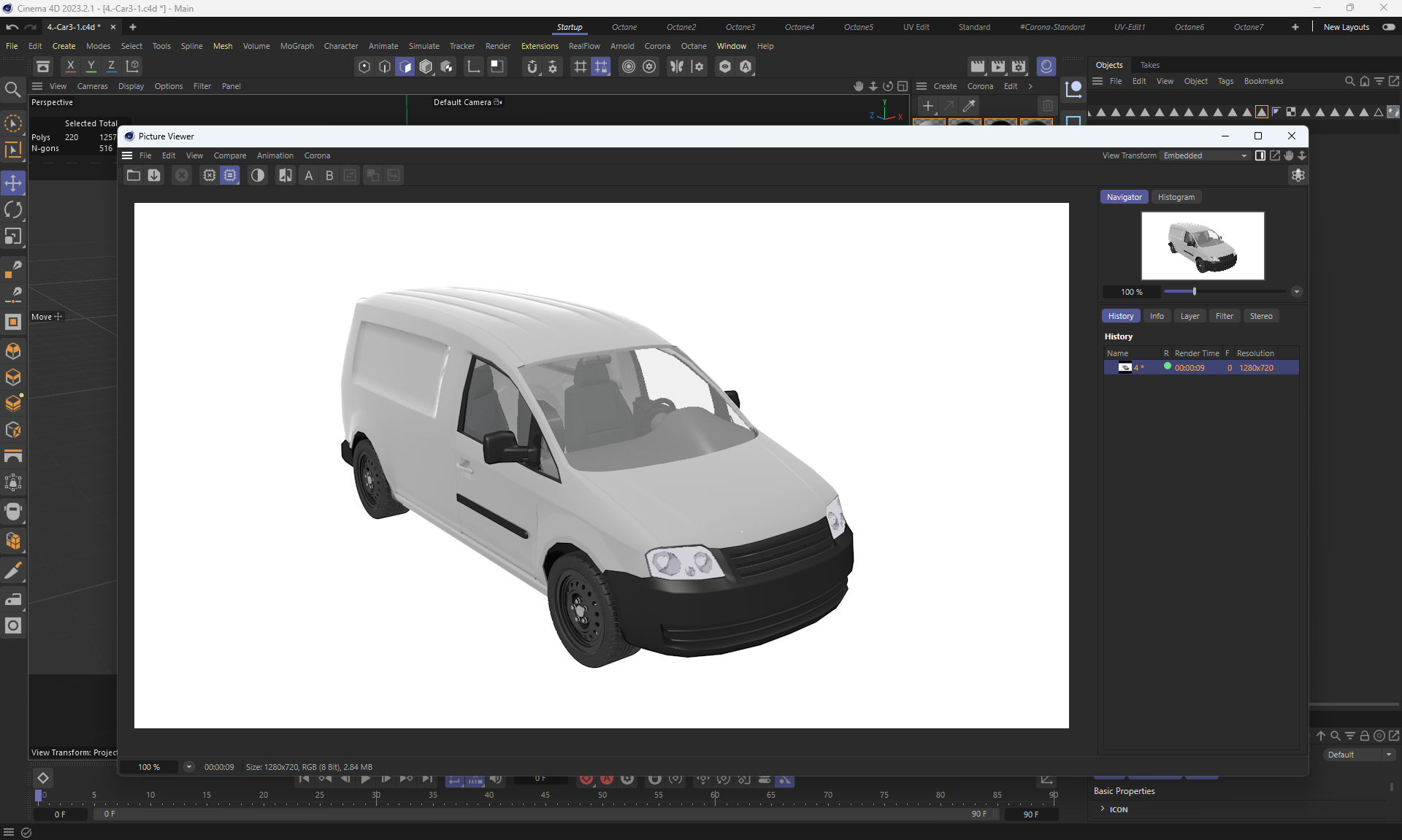Click the Info tab button

point(1157,316)
